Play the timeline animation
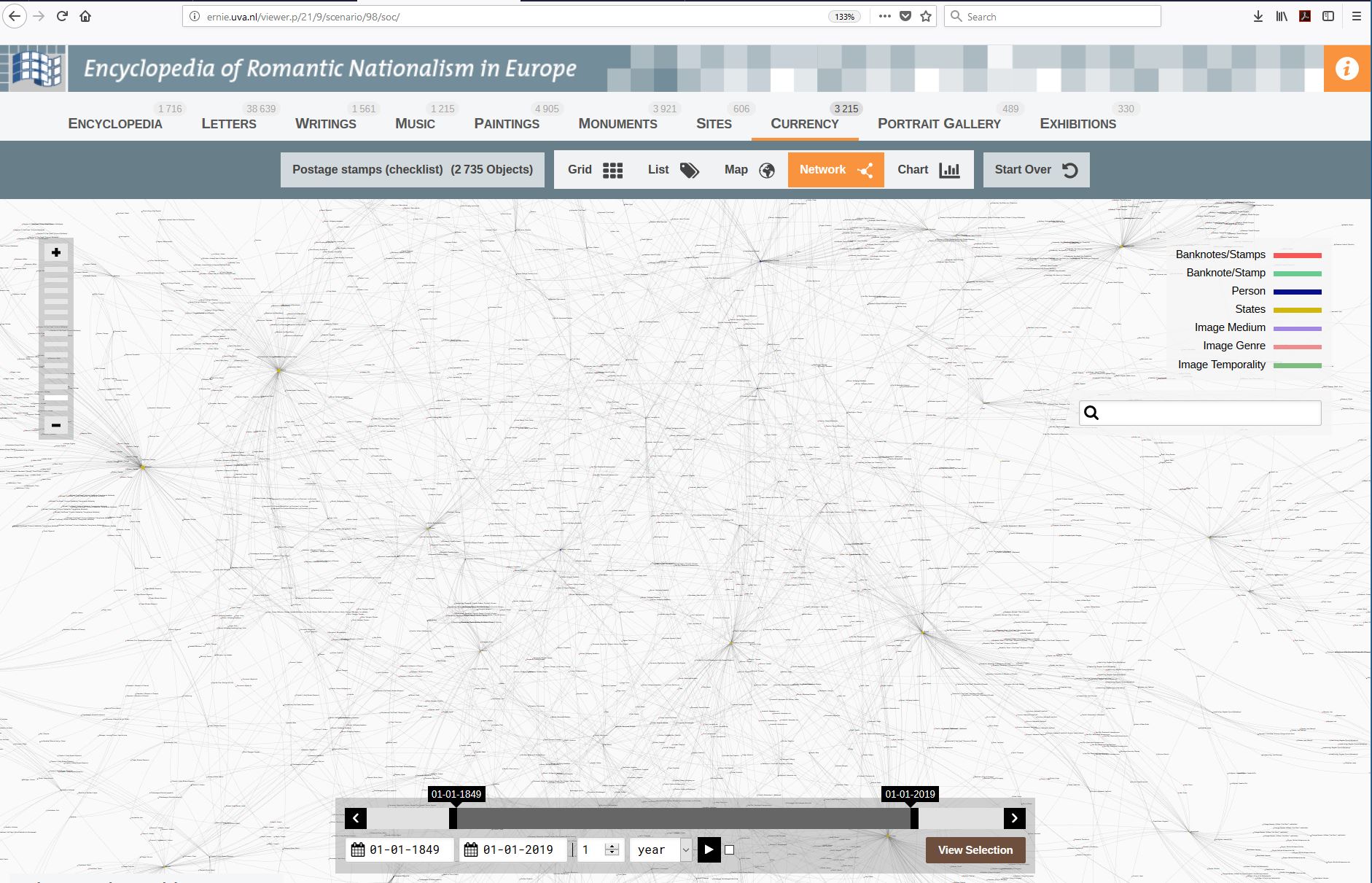This screenshot has width=1372, height=883. pos(709,849)
